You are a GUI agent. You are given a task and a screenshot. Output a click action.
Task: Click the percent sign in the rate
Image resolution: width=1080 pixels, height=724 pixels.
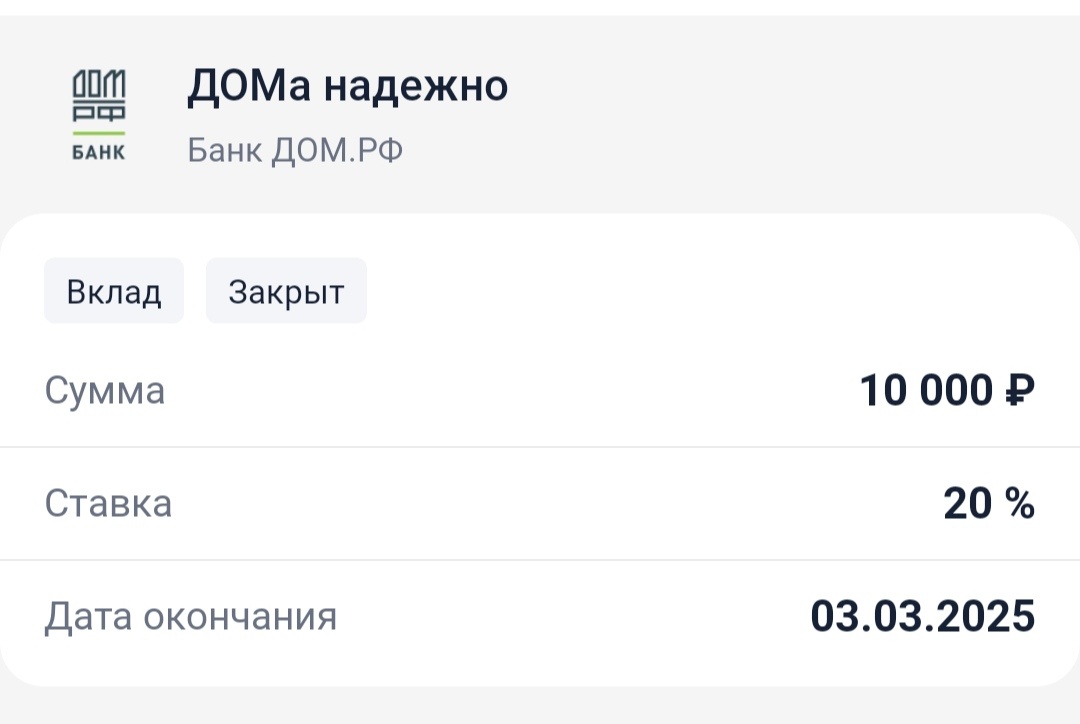[x=1020, y=504]
